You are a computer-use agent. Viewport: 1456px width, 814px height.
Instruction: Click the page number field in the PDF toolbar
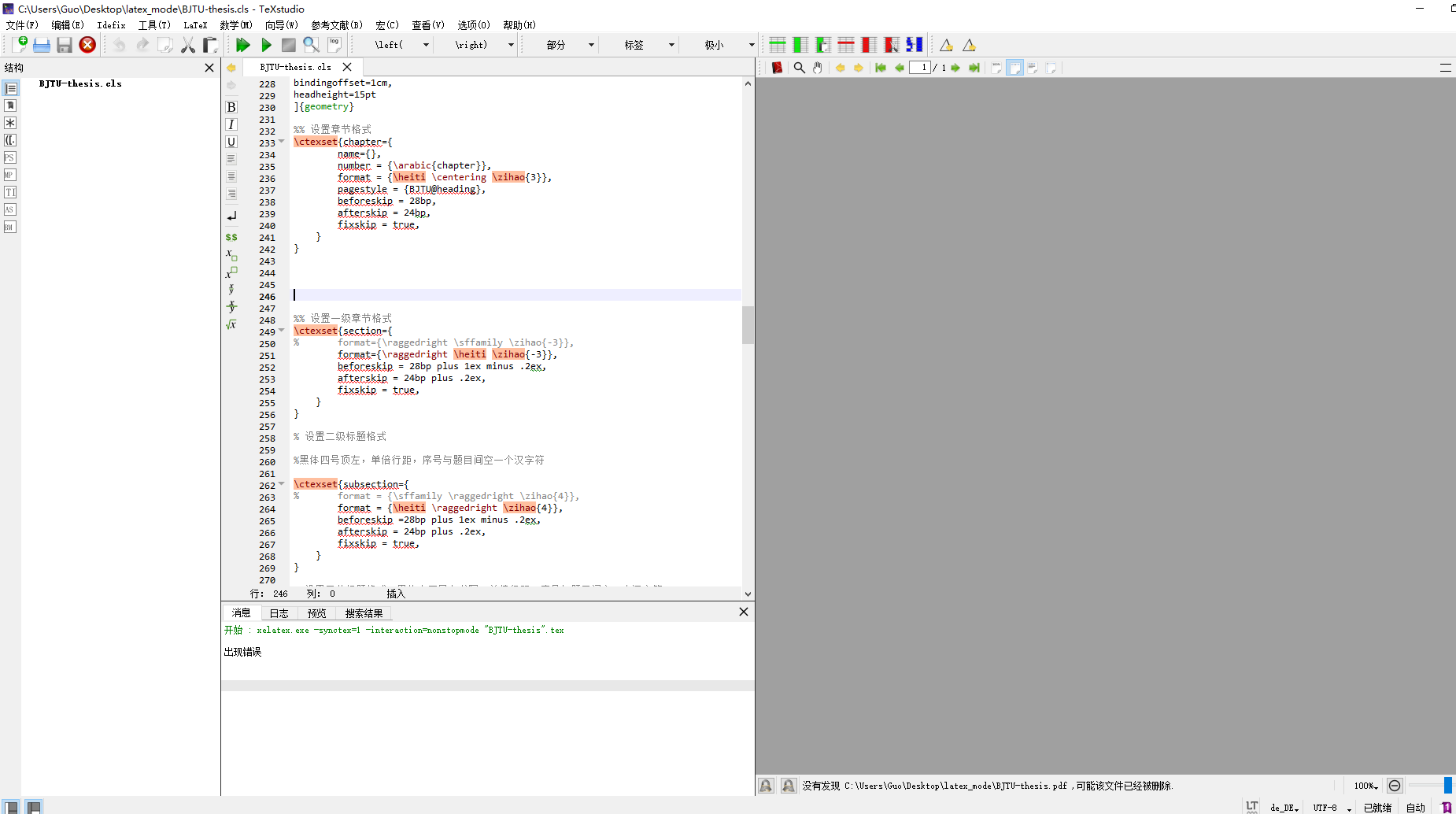pos(921,68)
